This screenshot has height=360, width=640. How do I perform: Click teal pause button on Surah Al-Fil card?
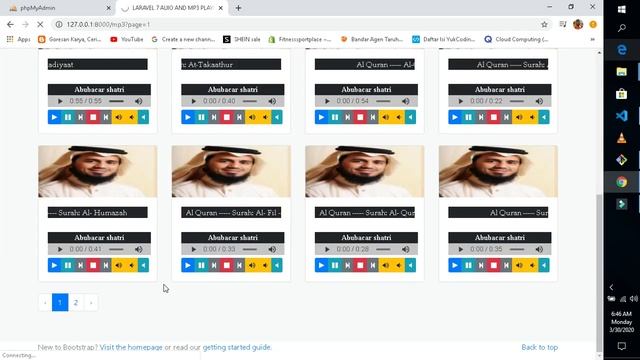click(201, 265)
